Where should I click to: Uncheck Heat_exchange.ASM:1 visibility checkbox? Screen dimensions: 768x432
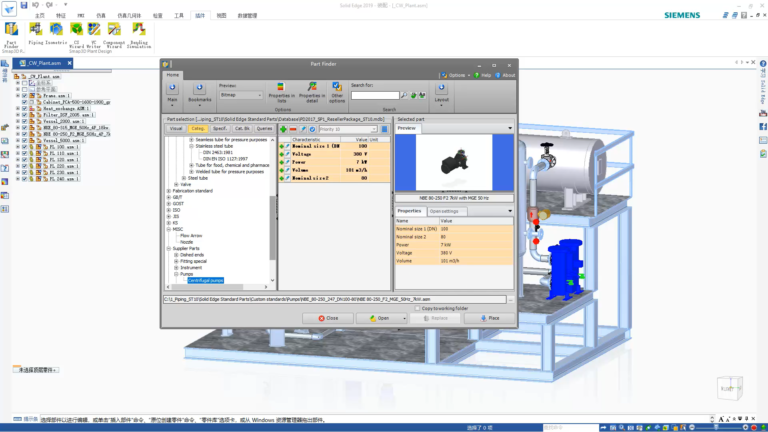pyautogui.click(x=24, y=109)
